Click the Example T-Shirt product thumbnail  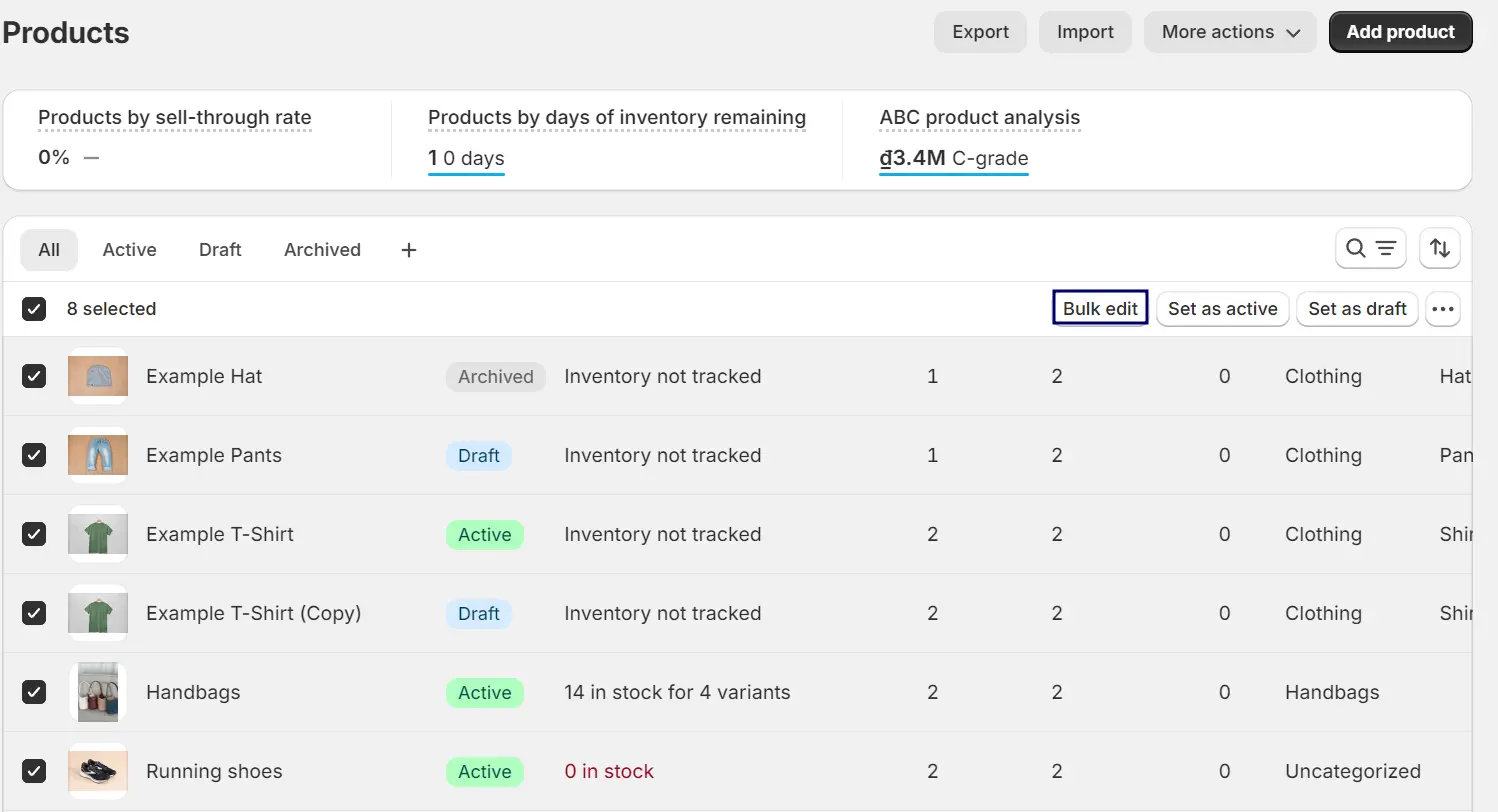[x=98, y=534]
